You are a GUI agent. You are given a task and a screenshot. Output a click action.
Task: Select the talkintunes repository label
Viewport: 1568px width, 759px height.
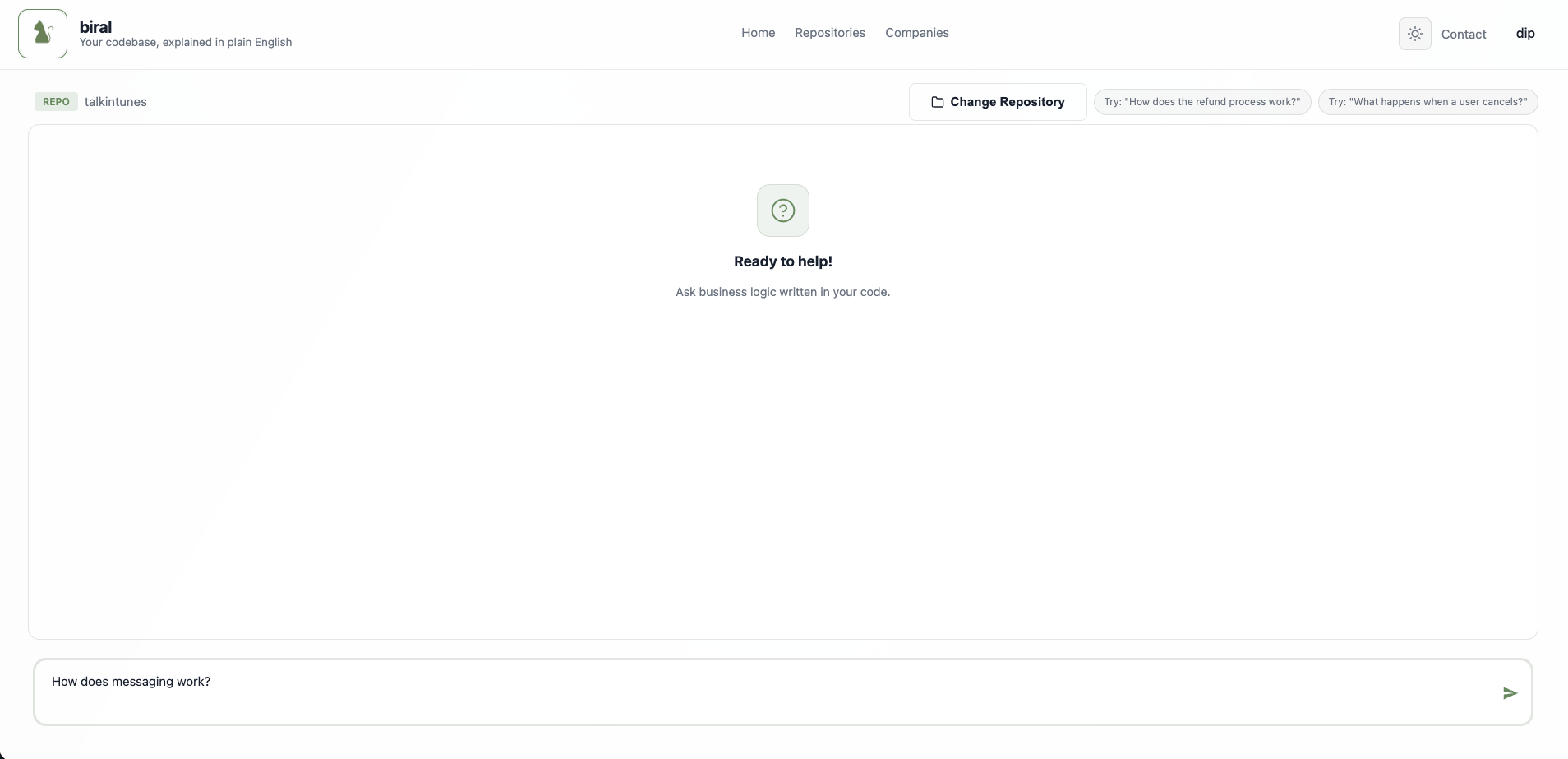(x=115, y=101)
